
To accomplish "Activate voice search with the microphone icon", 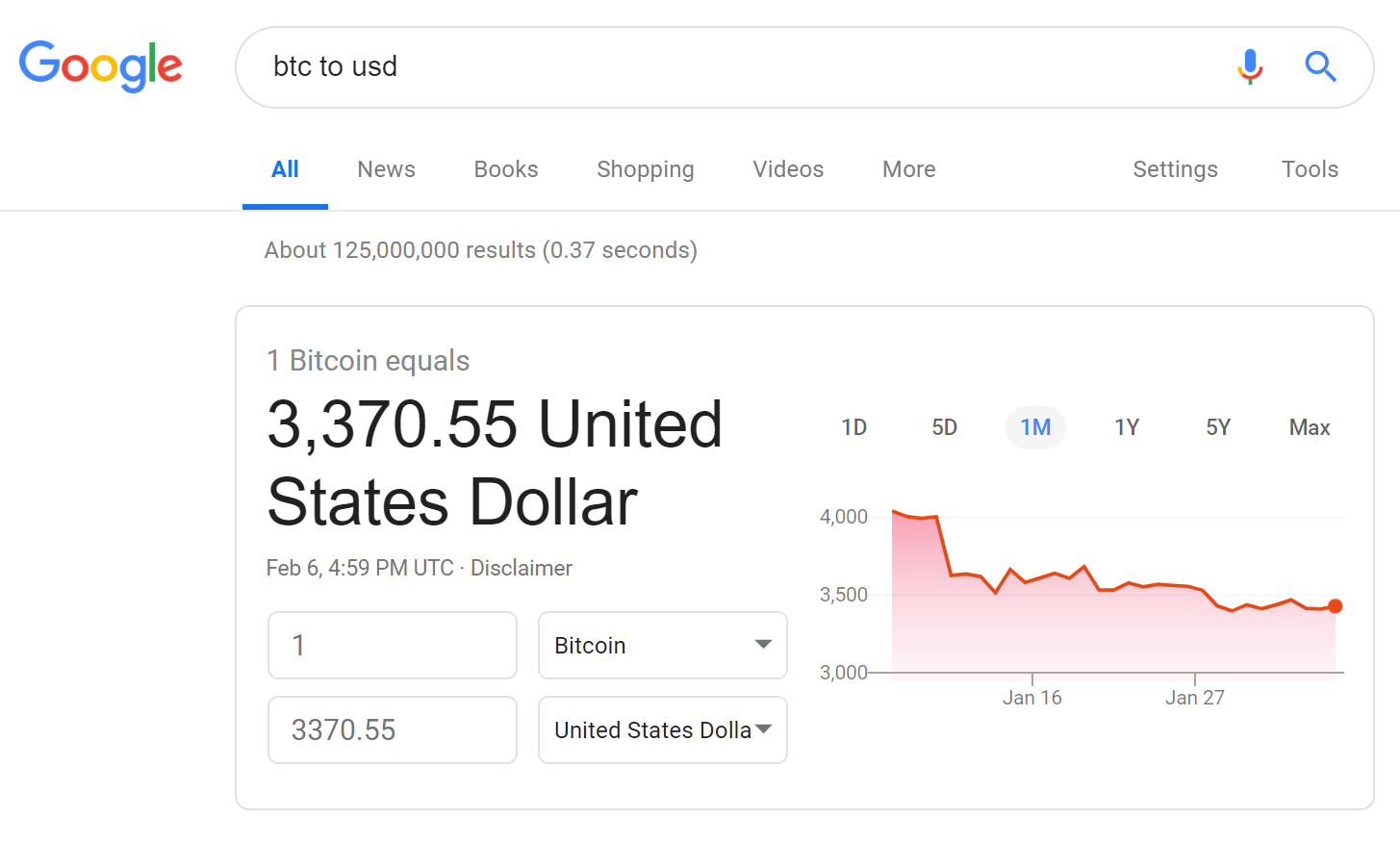I will pyautogui.click(x=1249, y=66).
